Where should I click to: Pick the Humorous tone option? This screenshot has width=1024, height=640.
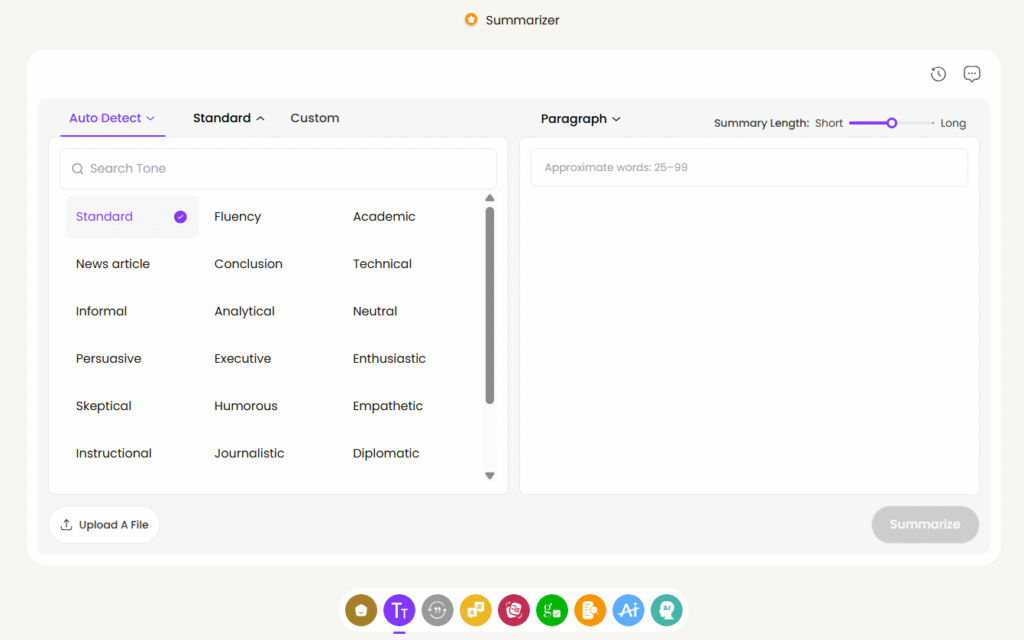click(x=246, y=406)
